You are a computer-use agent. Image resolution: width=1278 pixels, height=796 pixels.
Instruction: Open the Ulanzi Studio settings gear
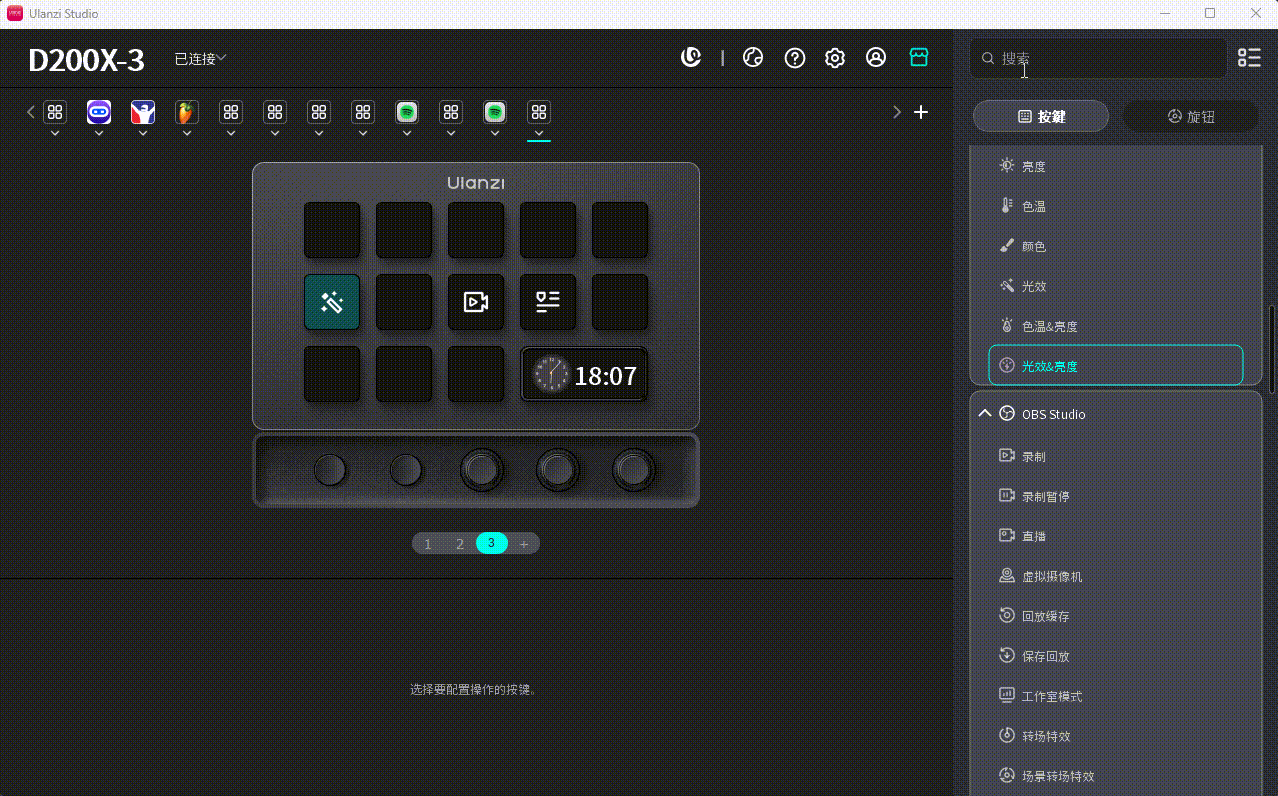tap(835, 58)
